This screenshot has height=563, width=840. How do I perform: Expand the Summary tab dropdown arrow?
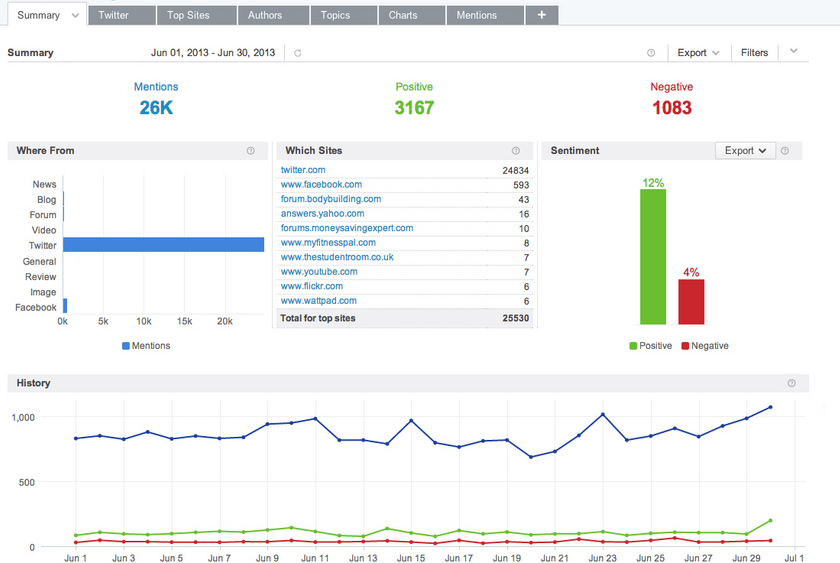[x=75, y=16]
